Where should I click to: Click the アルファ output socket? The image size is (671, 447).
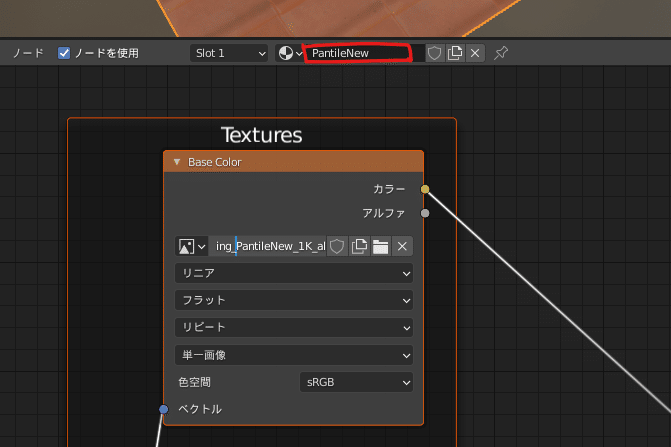click(425, 213)
